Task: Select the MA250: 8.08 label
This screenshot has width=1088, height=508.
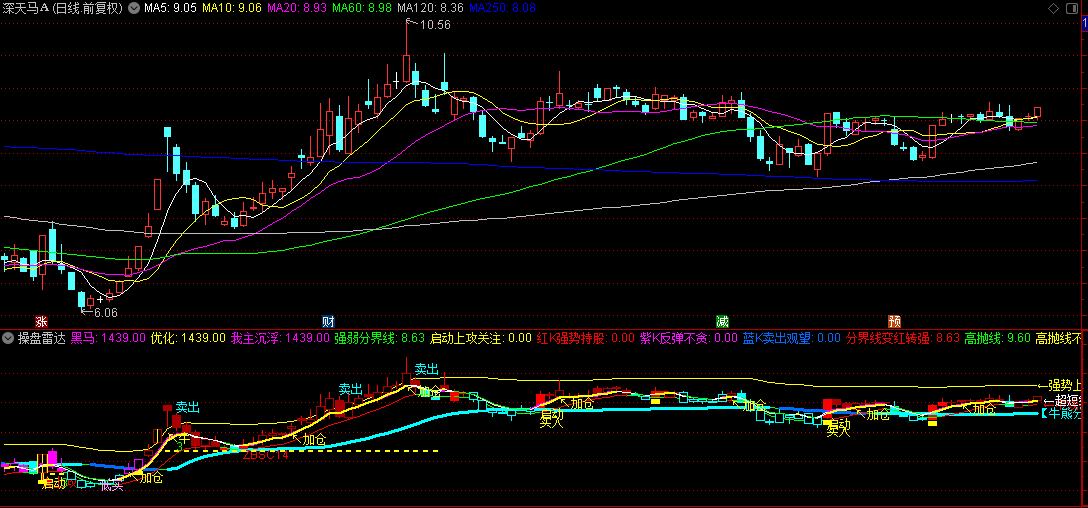Action: coord(502,8)
